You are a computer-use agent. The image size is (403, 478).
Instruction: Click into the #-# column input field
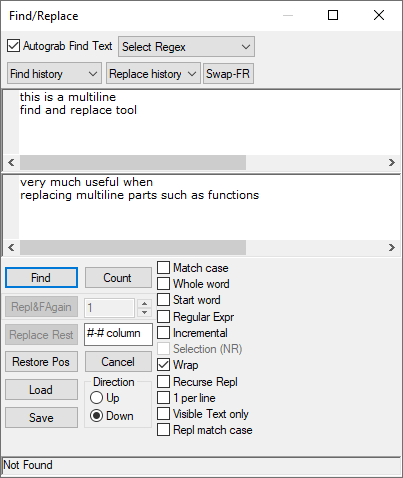click(x=118, y=334)
